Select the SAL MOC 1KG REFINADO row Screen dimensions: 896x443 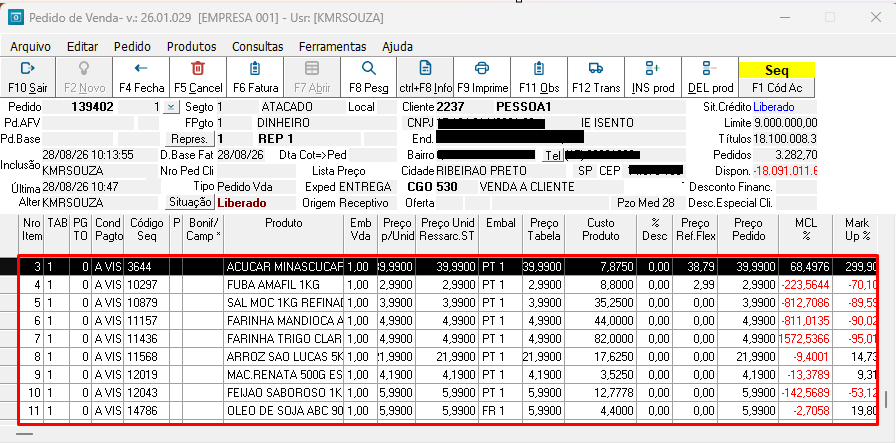tap(448, 302)
